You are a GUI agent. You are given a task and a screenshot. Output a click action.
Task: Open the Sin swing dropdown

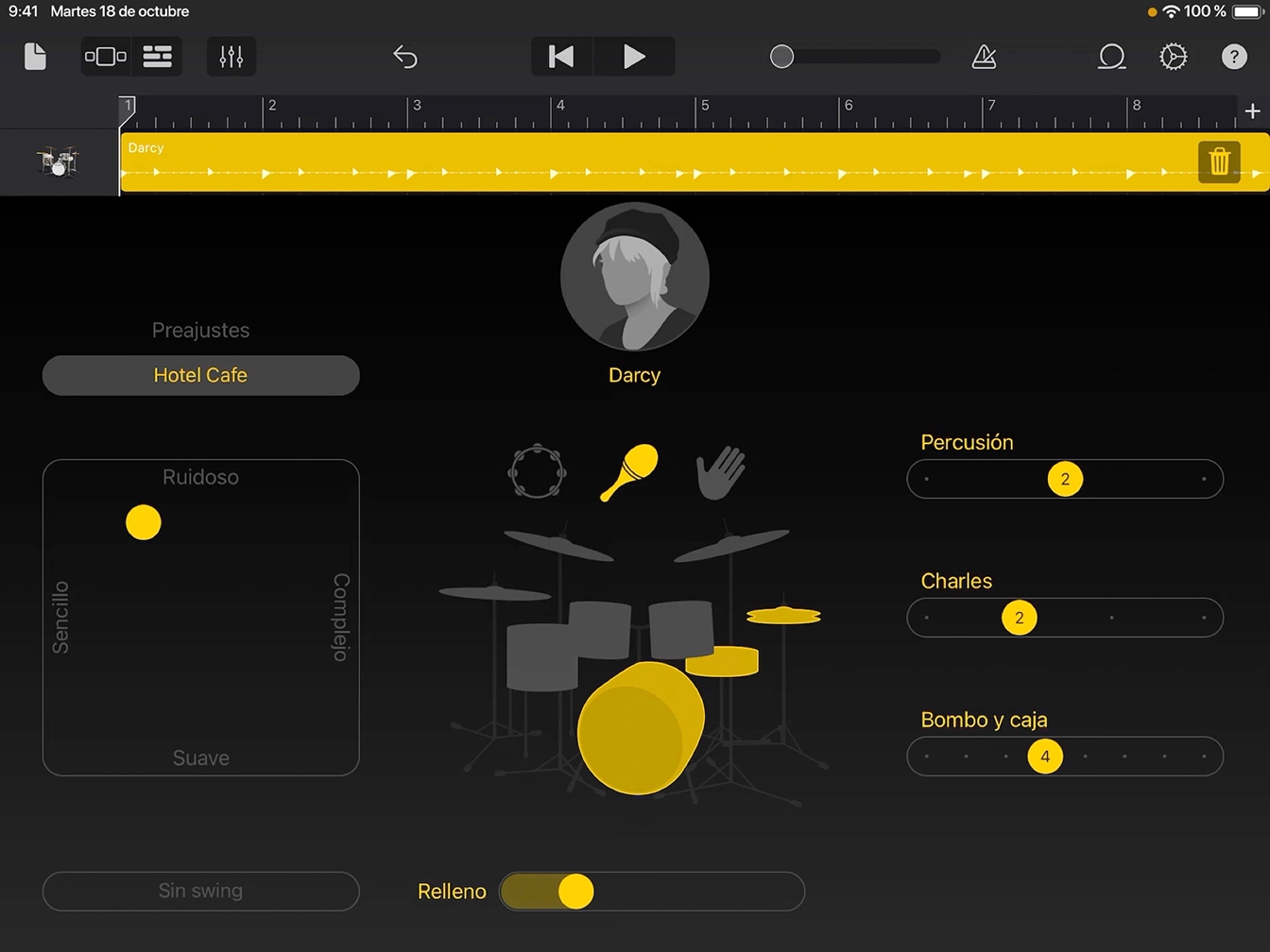pos(200,891)
